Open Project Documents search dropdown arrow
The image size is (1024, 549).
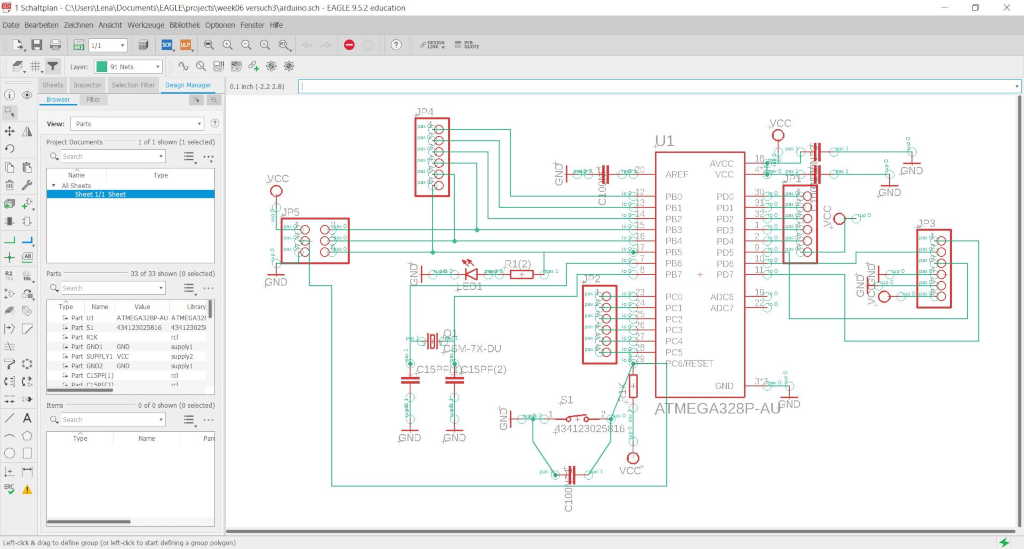click(x=161, y=157)
